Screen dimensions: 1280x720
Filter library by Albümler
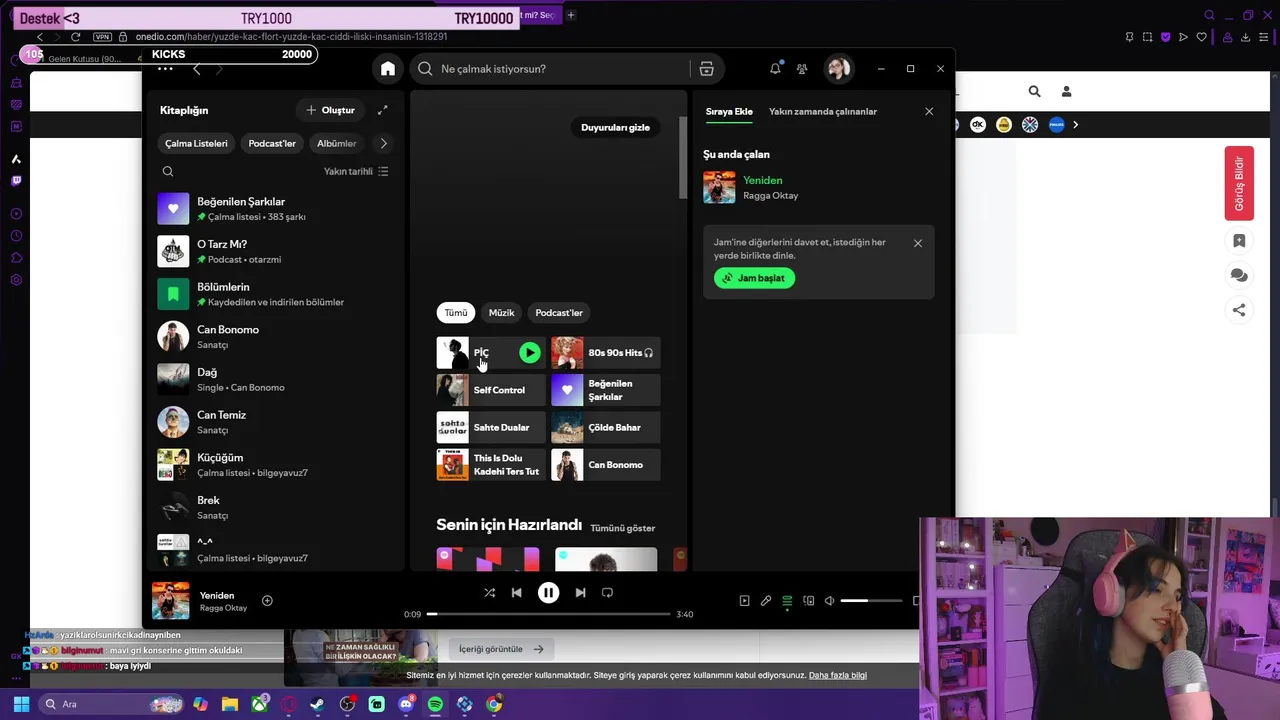(x=336, y=143)
